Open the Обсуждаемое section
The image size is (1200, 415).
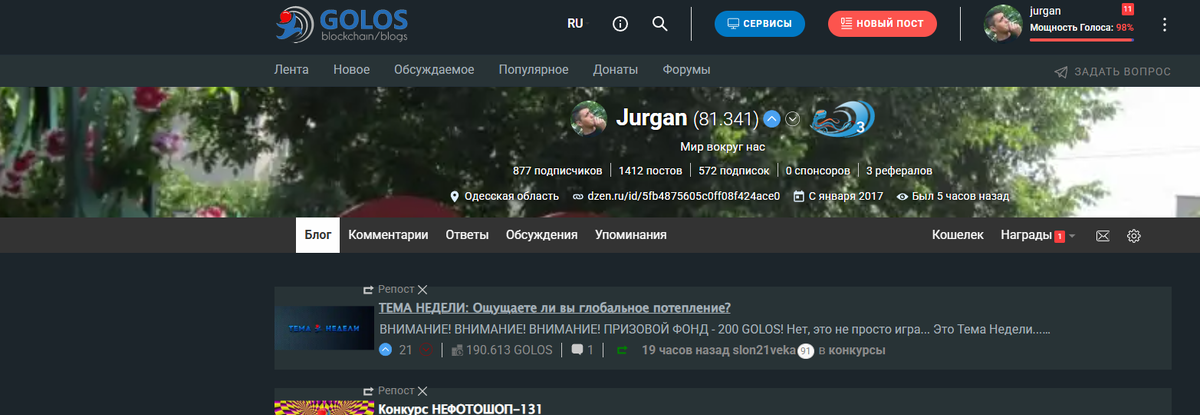tap(434, 70)
